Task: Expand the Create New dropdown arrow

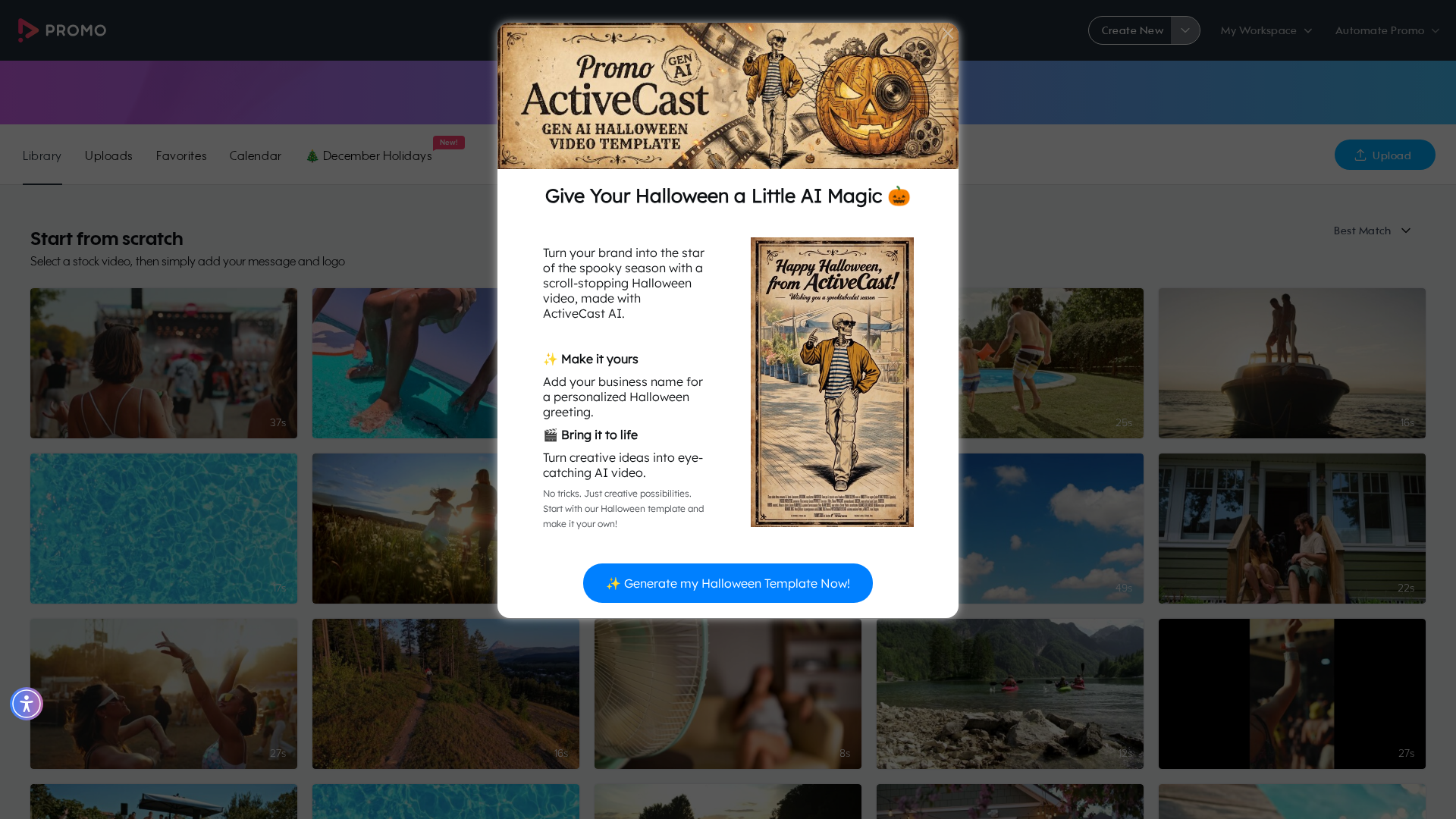Action: pos(1185,30)
